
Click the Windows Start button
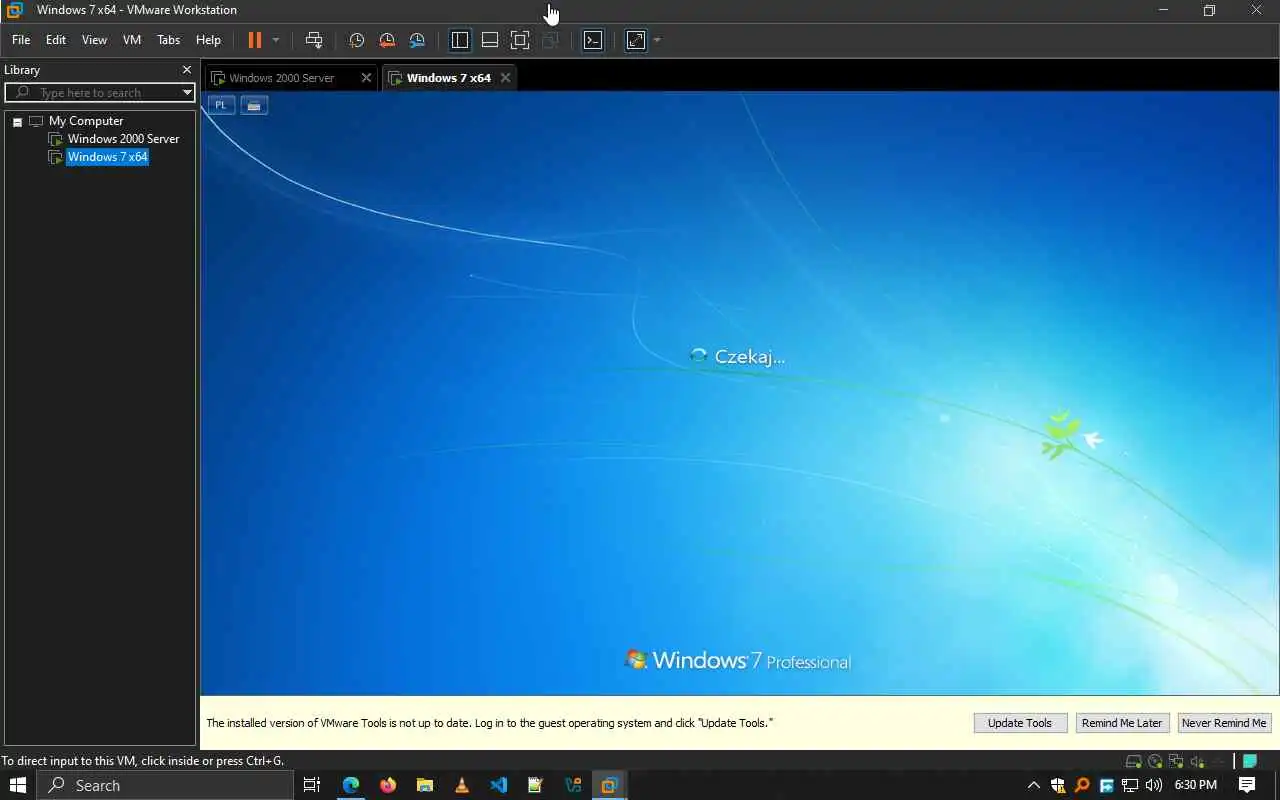tap(18, 785)
